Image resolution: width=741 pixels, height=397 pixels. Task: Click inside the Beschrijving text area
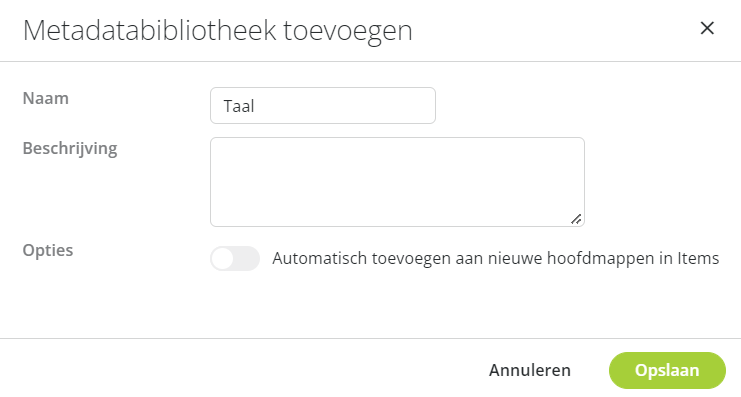[x=397, y=182]
